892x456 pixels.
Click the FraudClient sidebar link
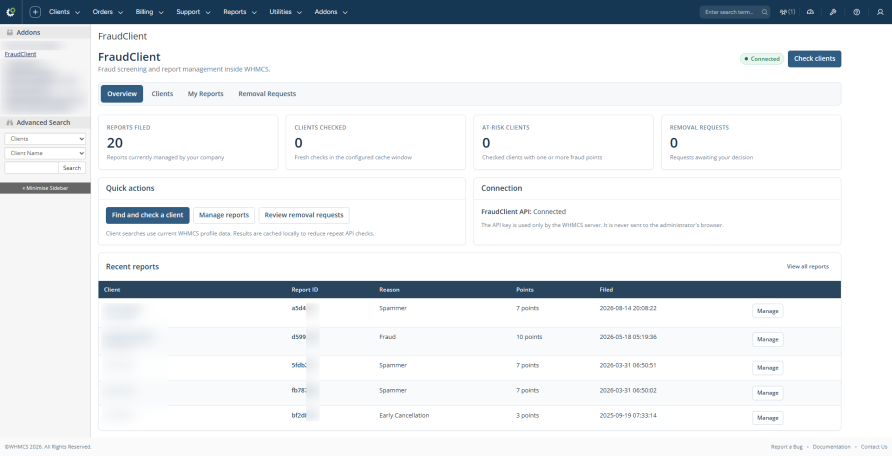pos(20,54)
